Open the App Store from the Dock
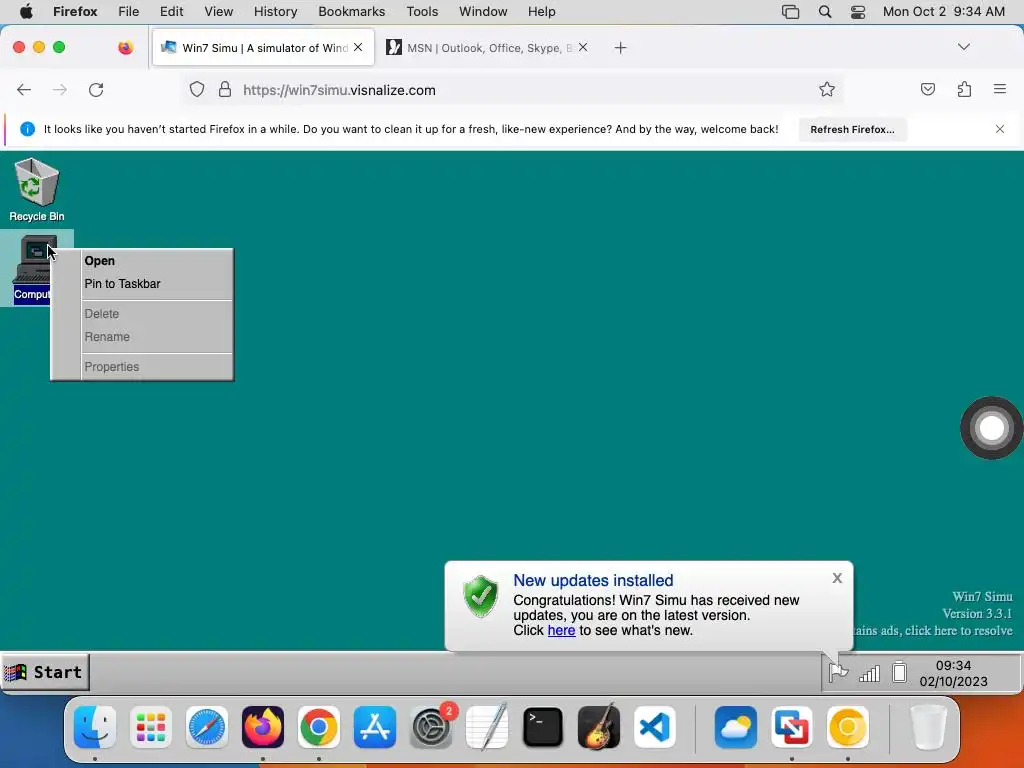The width and height of the screenshot is (1024, 768). pos(375,727)
